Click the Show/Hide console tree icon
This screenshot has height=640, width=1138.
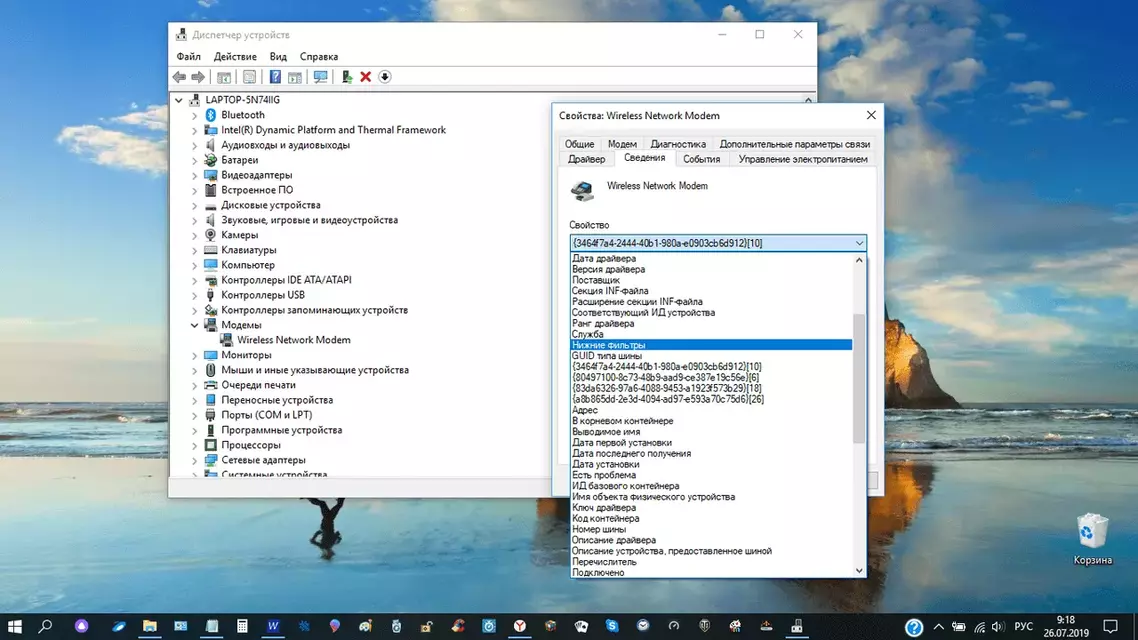click(224, 77)
